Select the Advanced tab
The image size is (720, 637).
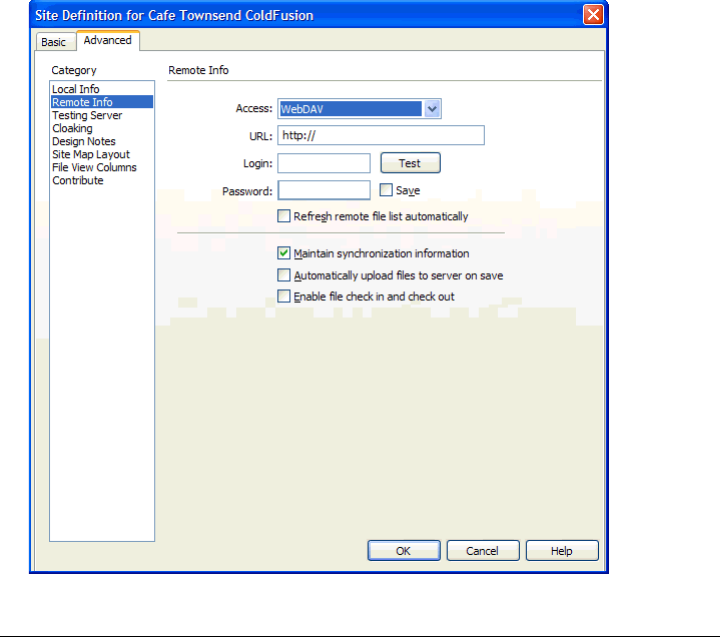pyautogui.click(x=108, y=40)
